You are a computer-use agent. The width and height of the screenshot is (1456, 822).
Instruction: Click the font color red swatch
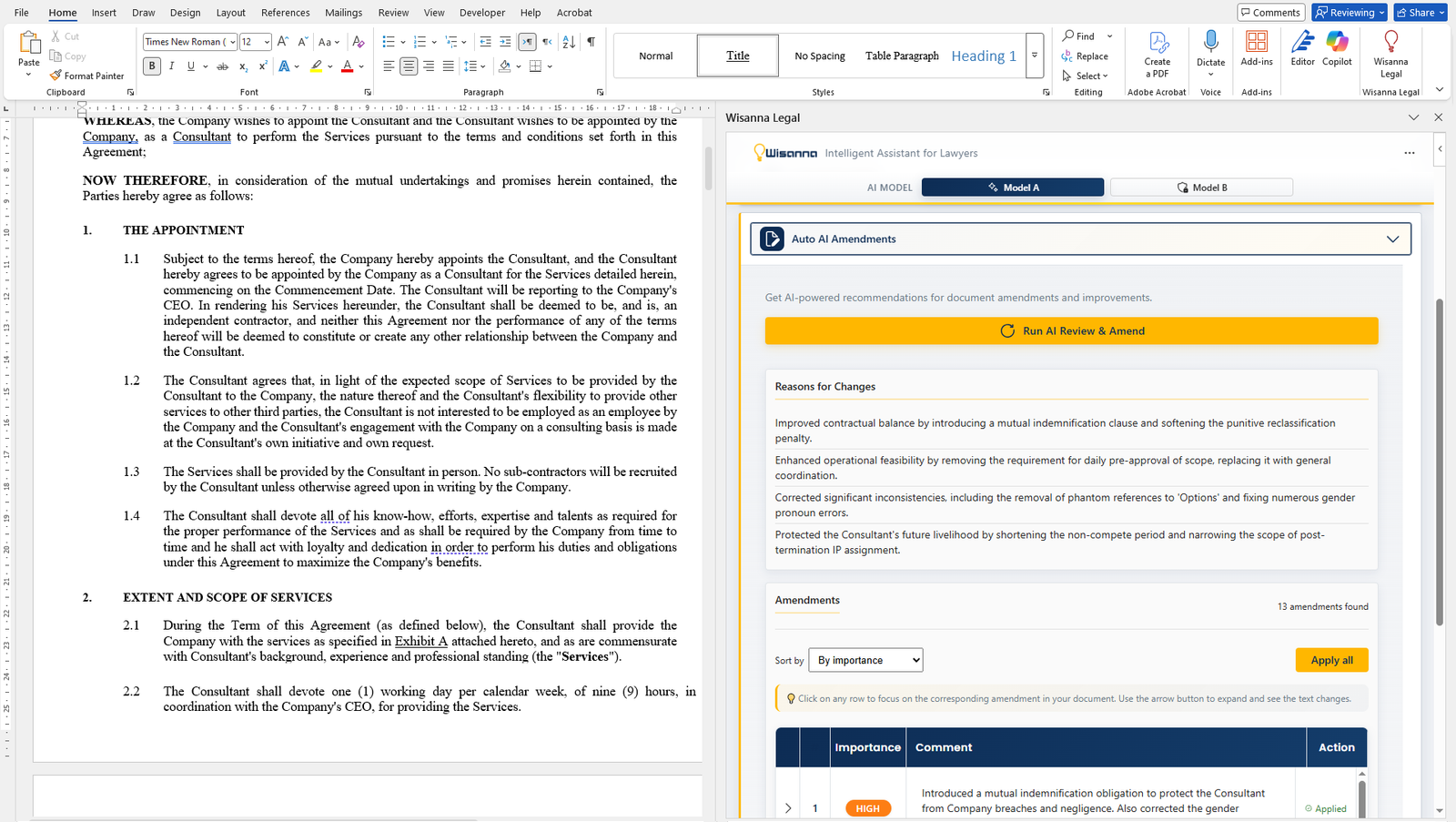click(347, 66)
